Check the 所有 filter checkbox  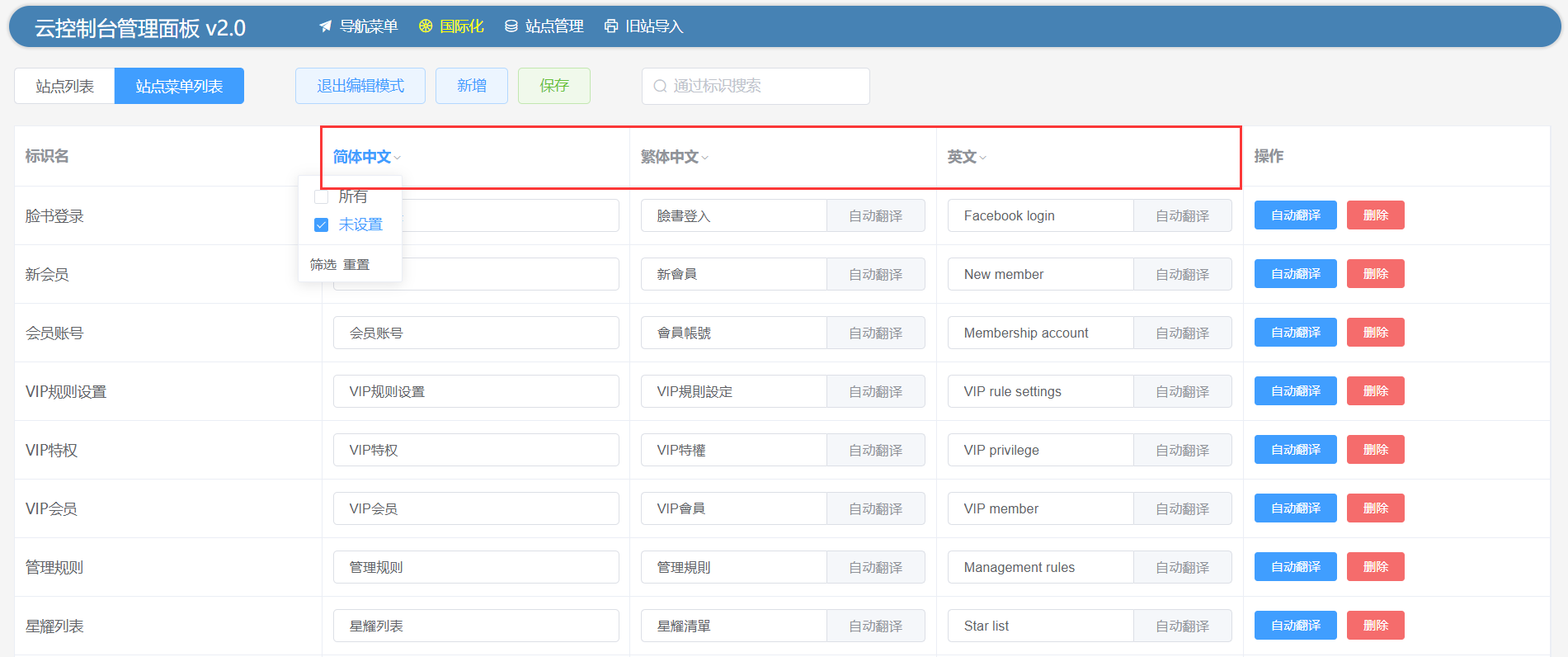point(322,196)
